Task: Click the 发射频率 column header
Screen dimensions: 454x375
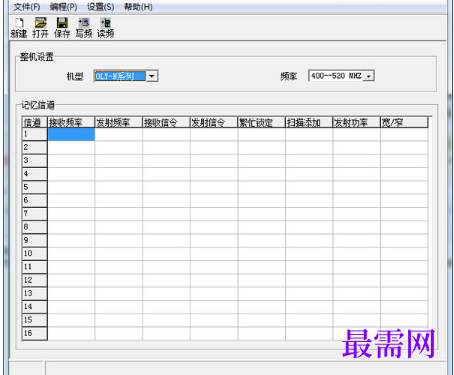Action: coord(119,122)
